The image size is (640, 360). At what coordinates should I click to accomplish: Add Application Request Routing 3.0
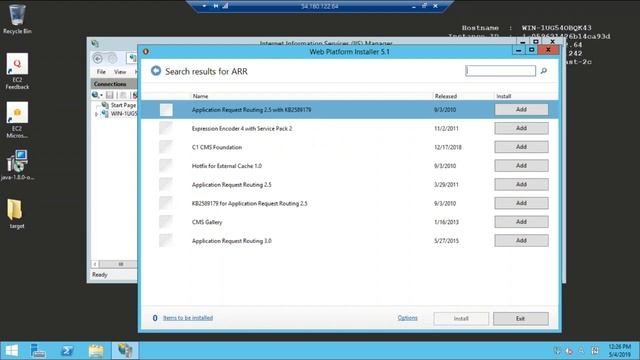521,241
